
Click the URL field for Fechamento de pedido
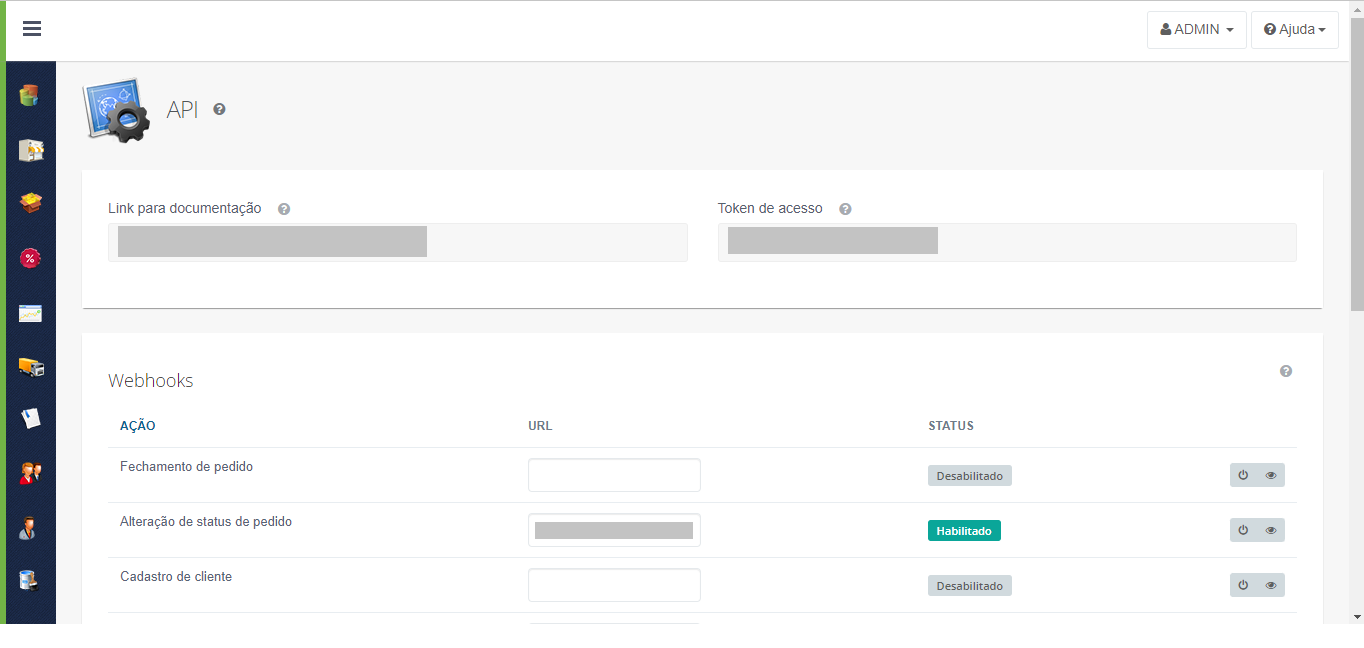point(614,475)
